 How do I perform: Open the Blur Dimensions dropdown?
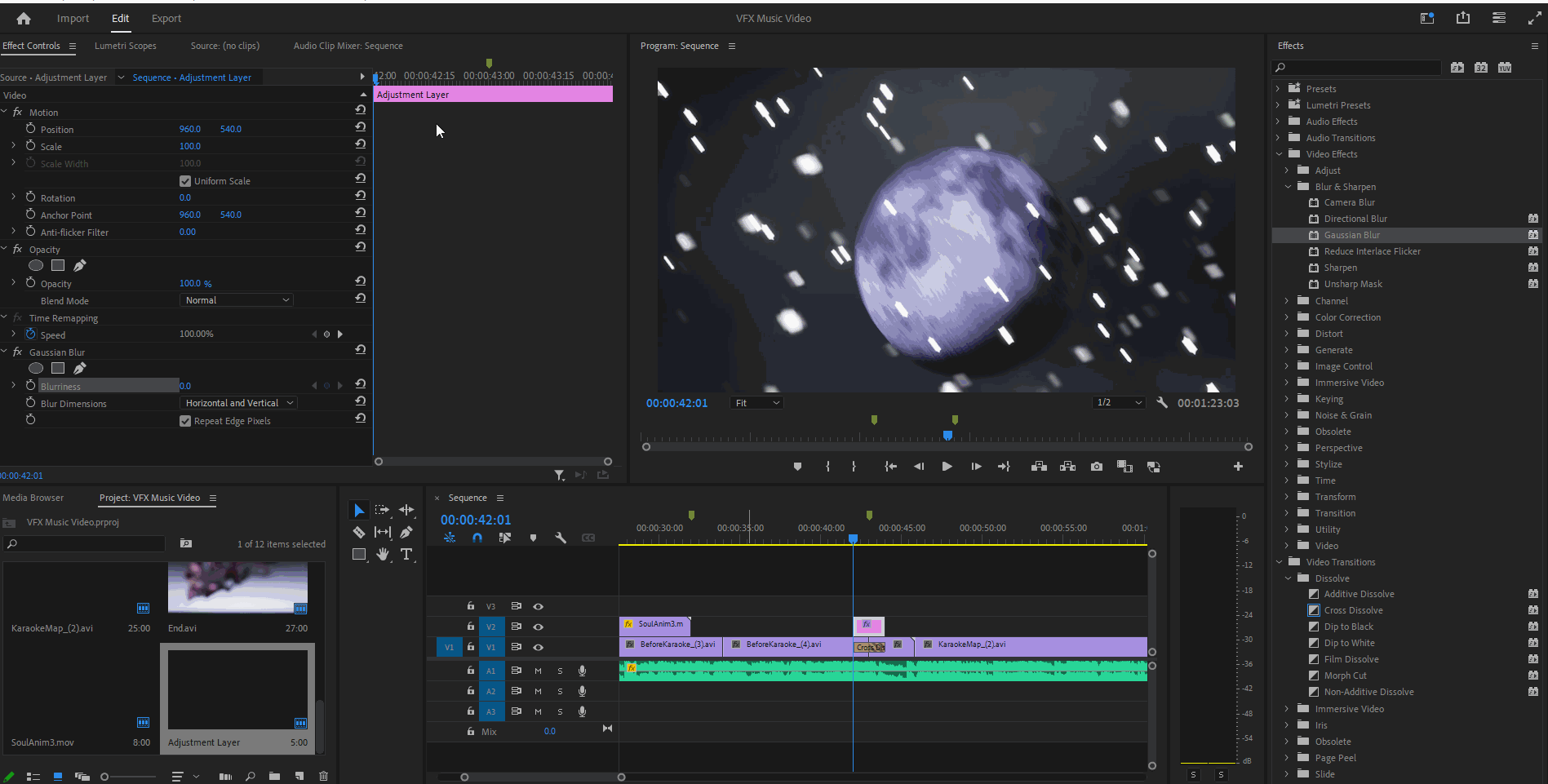237,403
